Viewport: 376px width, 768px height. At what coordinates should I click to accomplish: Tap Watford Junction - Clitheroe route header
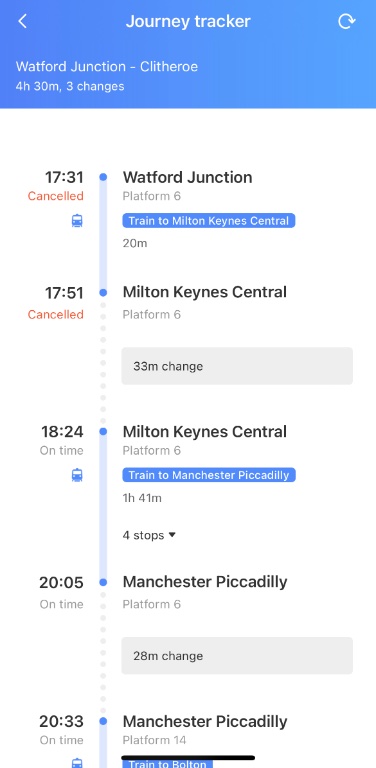[x=107, y=67]
